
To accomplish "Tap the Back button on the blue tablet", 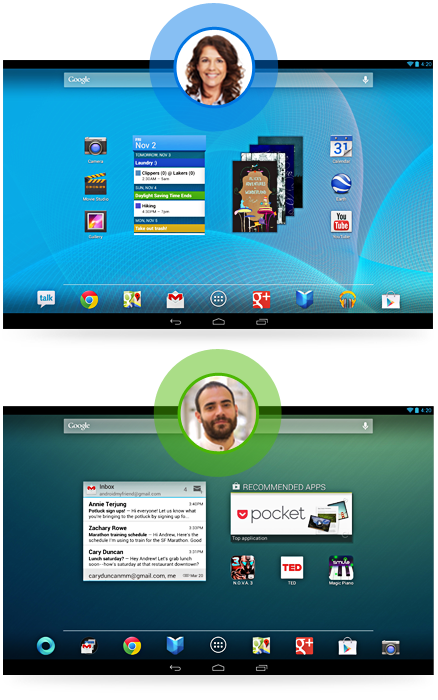I will pos(175,322).
